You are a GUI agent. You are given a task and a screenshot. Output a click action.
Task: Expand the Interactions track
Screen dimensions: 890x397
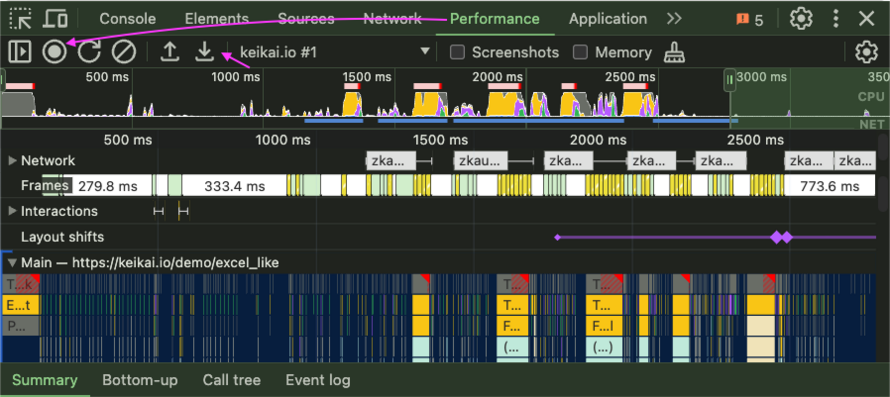click(x=12, y=211)
